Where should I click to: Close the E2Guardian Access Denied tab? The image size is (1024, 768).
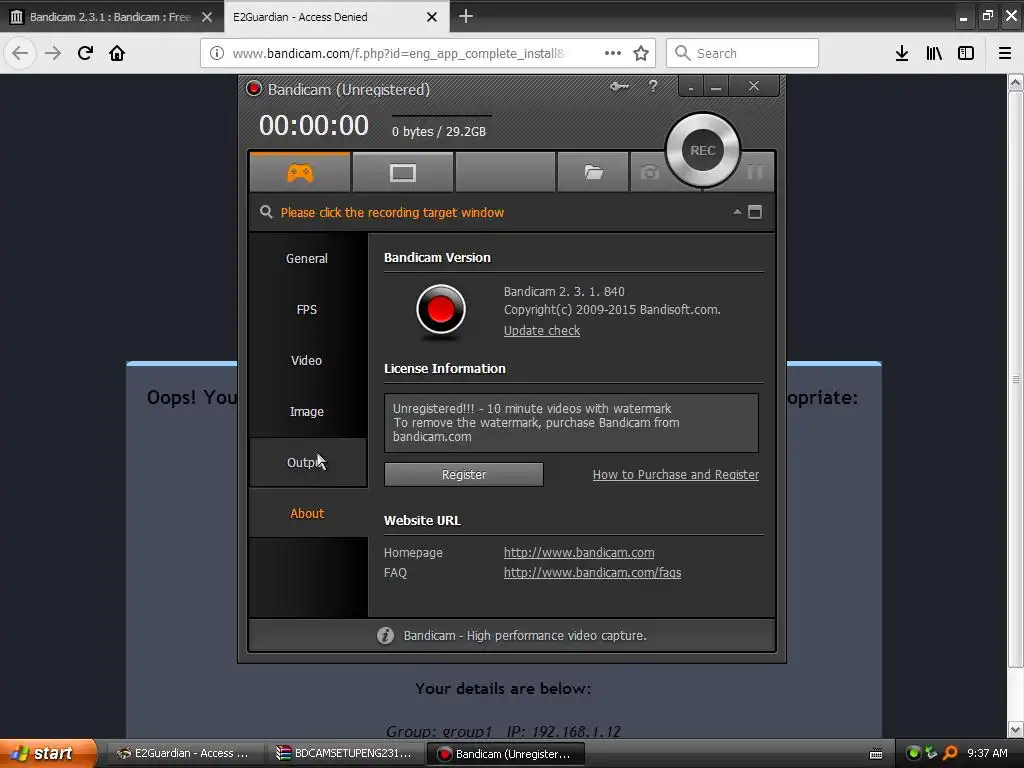(432, 17)
